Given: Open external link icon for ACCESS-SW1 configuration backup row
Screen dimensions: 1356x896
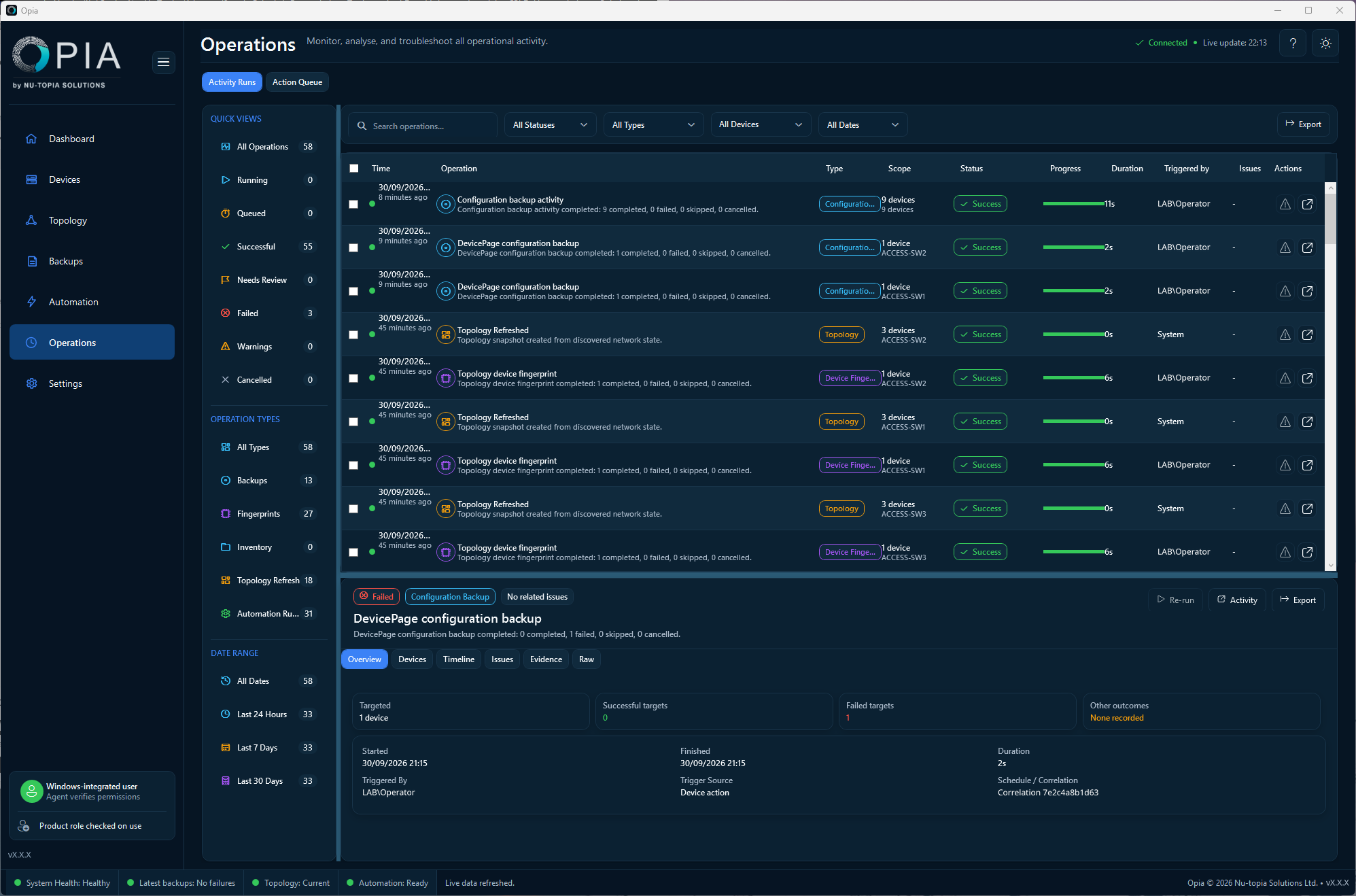Looking at the screenshot, I should [x=1307, y=291].
